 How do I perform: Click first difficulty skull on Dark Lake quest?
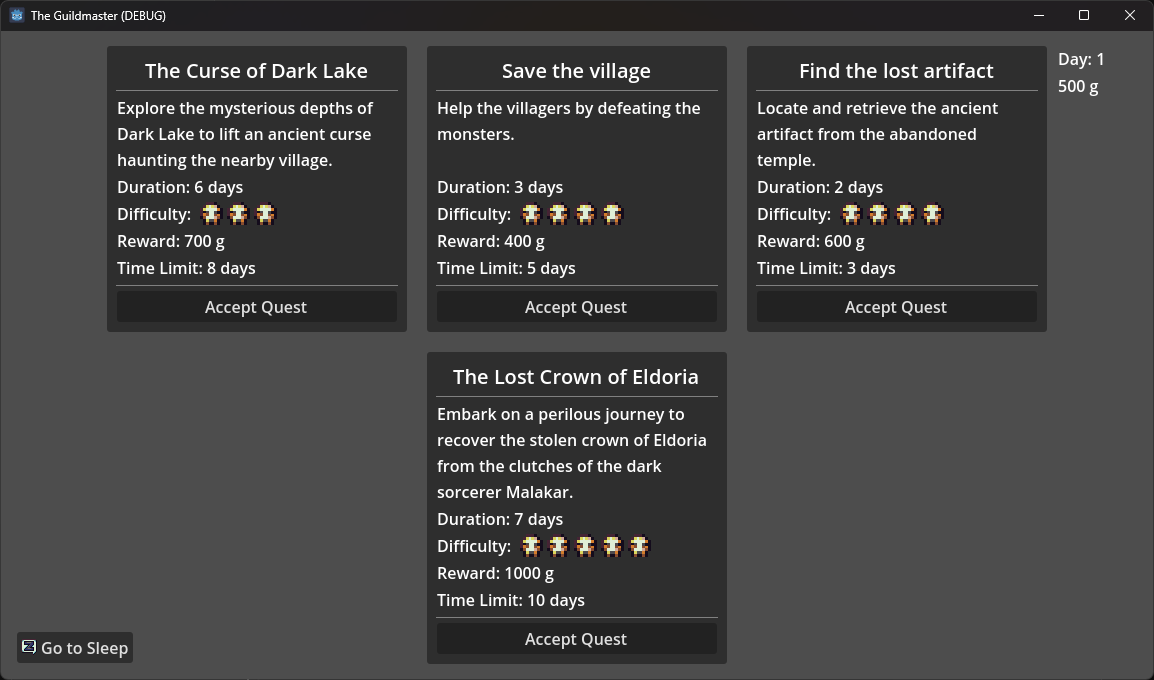point(211,214)
